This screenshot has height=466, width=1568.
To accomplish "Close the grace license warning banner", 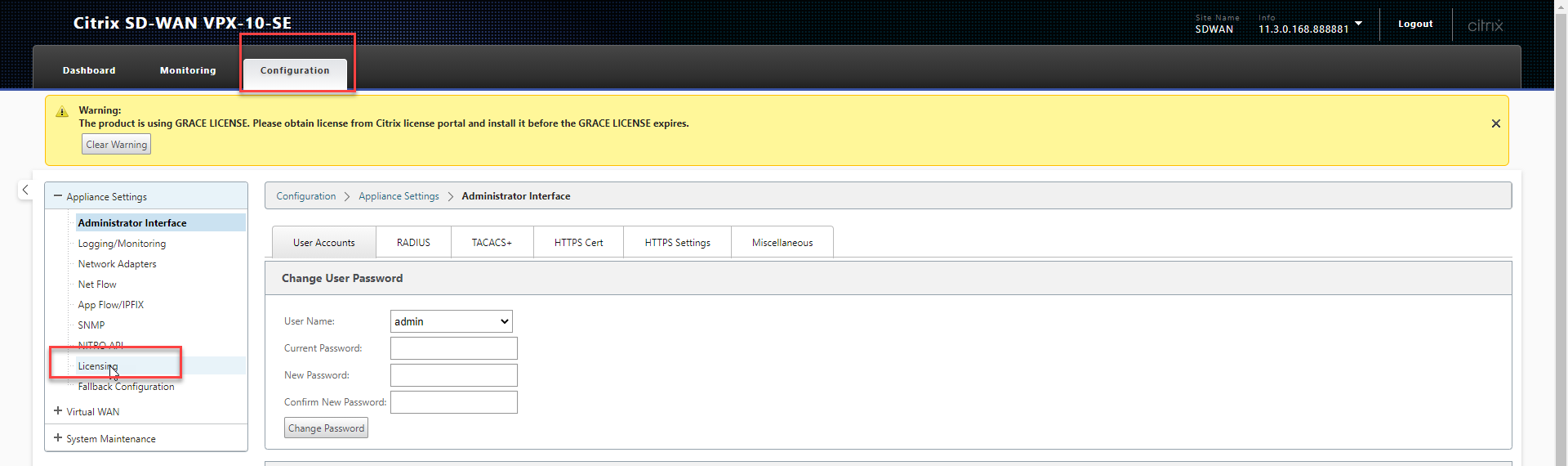I will click(1495, 123).
